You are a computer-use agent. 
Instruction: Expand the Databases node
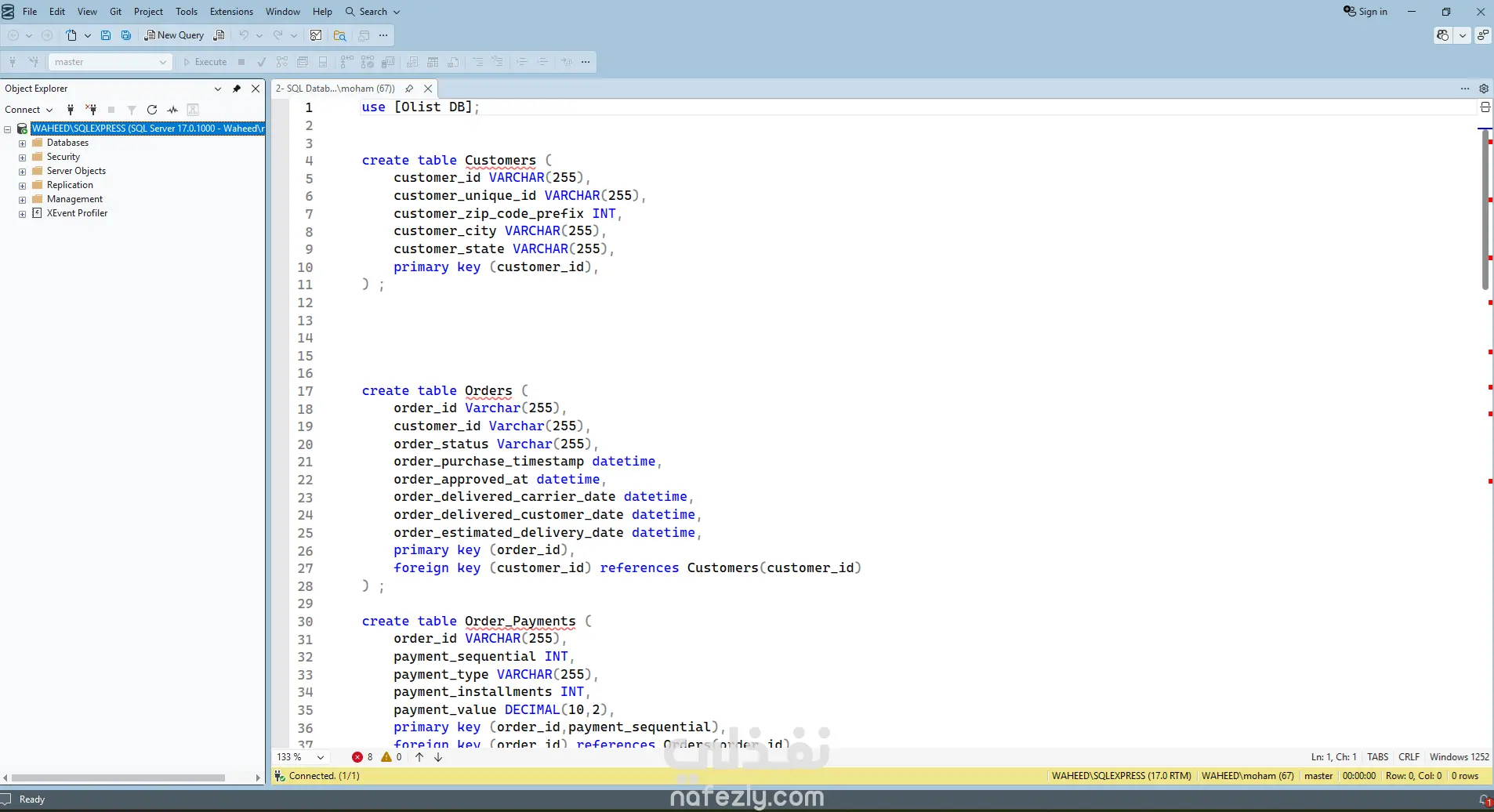point(23,143)
